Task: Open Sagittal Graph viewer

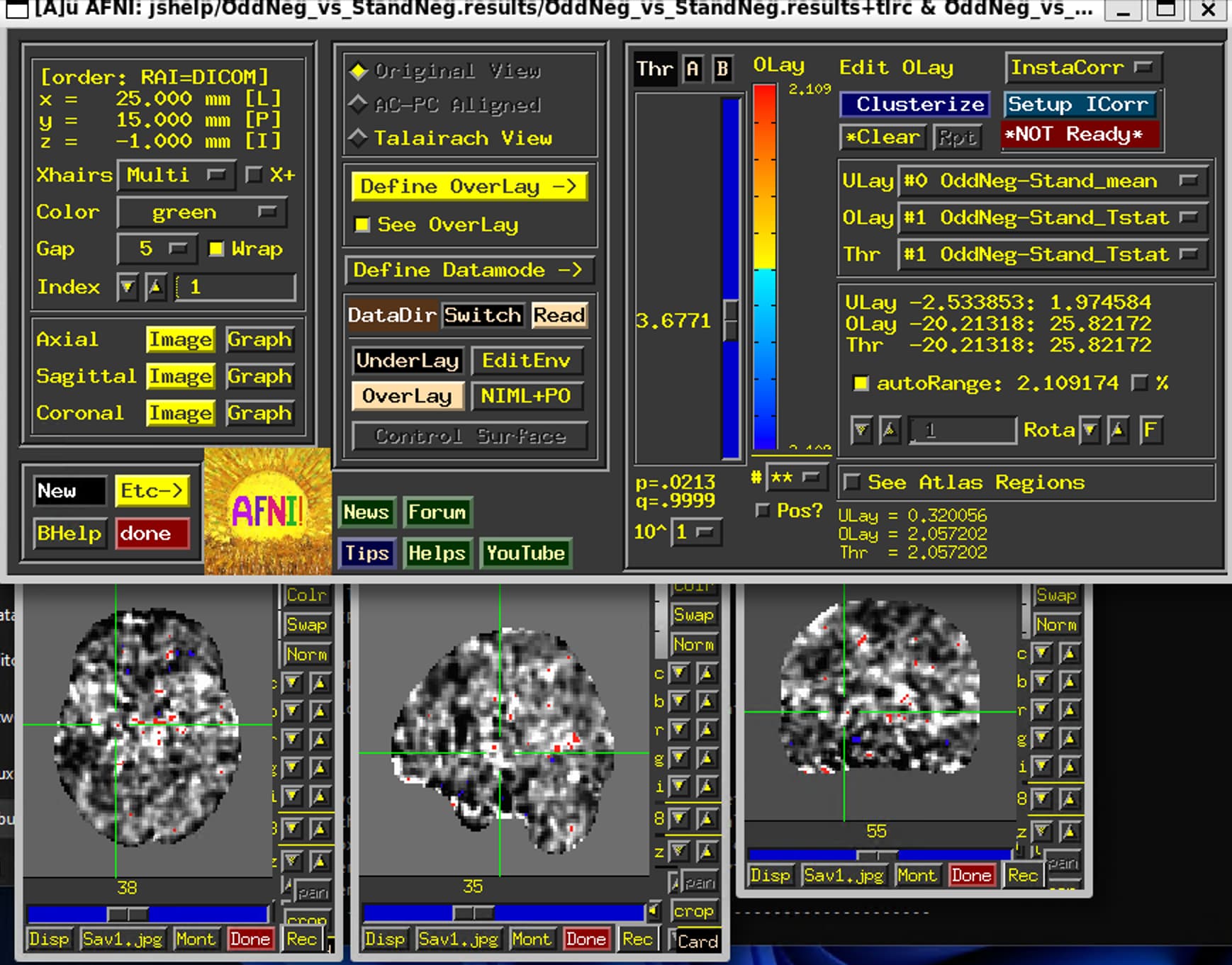Action: [259, 377]
